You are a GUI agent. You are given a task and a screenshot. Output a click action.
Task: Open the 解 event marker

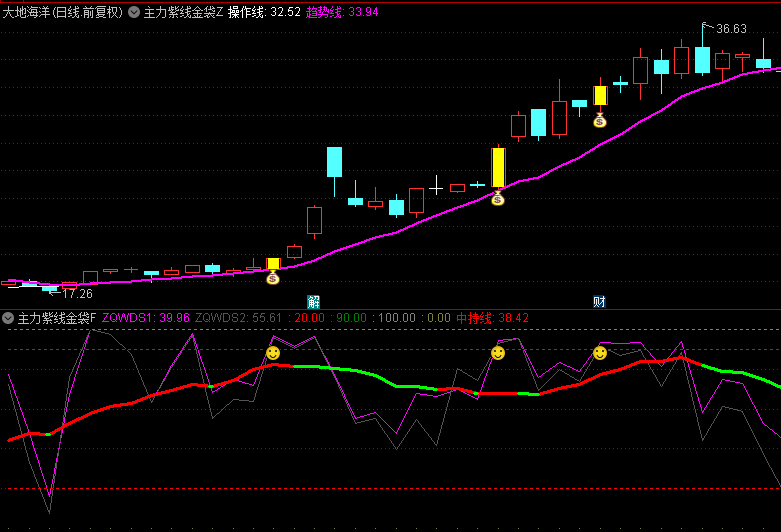tap(313, 301)
